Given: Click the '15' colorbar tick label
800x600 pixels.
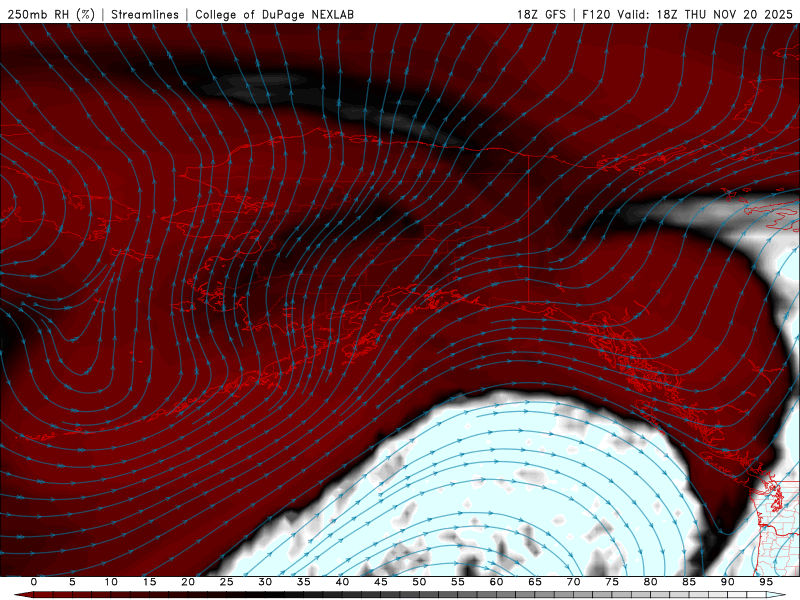Looking at the screenshot, I should click(149, 582).
